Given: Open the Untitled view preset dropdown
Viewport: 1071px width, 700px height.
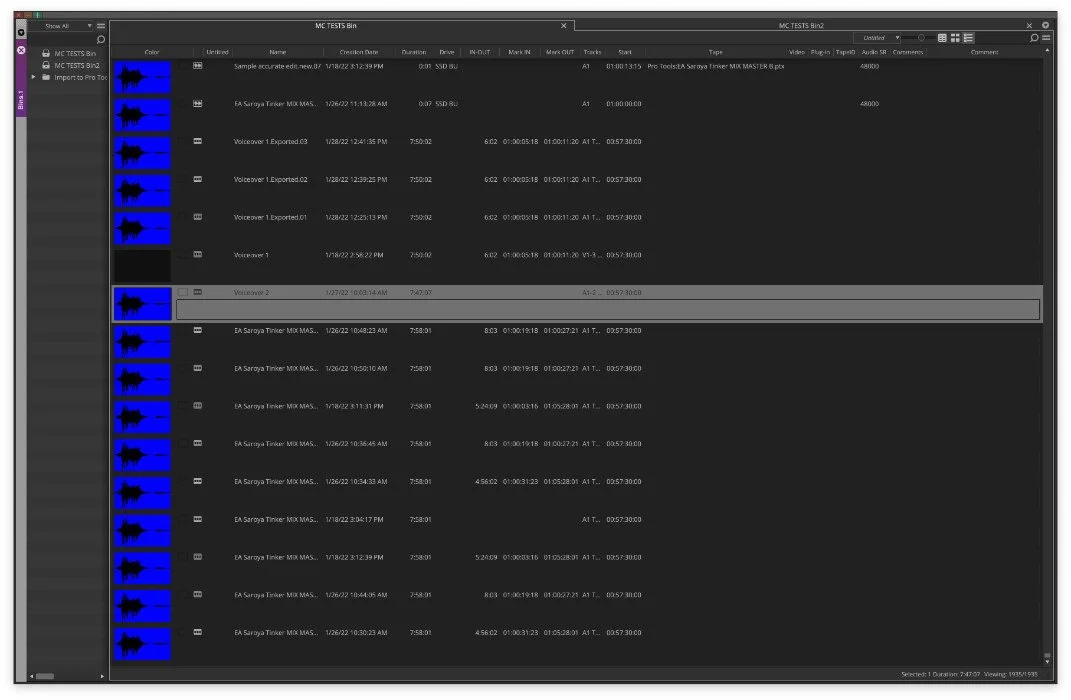Looking at the screenshot, I should (878, 37).
